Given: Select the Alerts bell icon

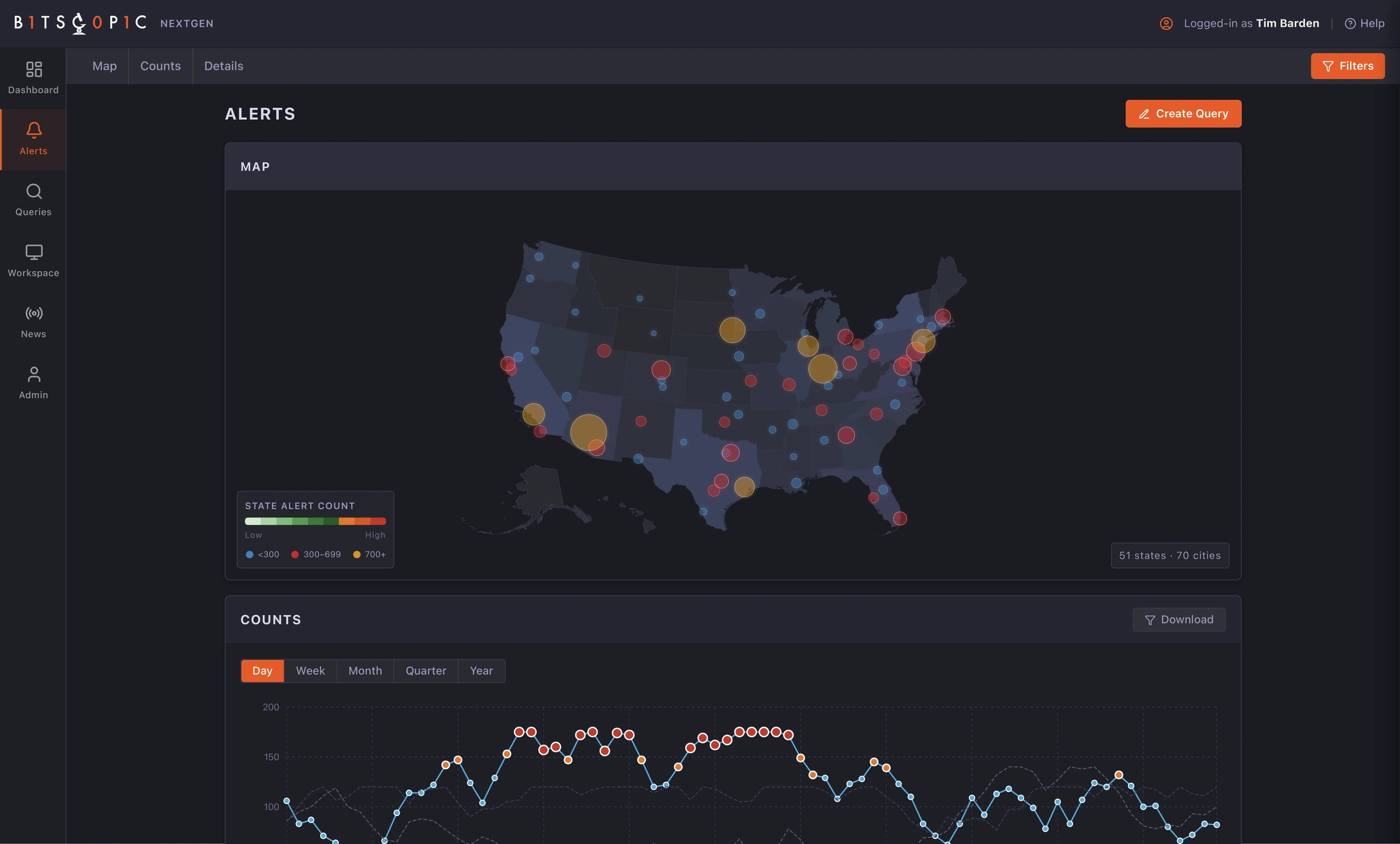Looking at the screenshot, I should pos(33,130).
